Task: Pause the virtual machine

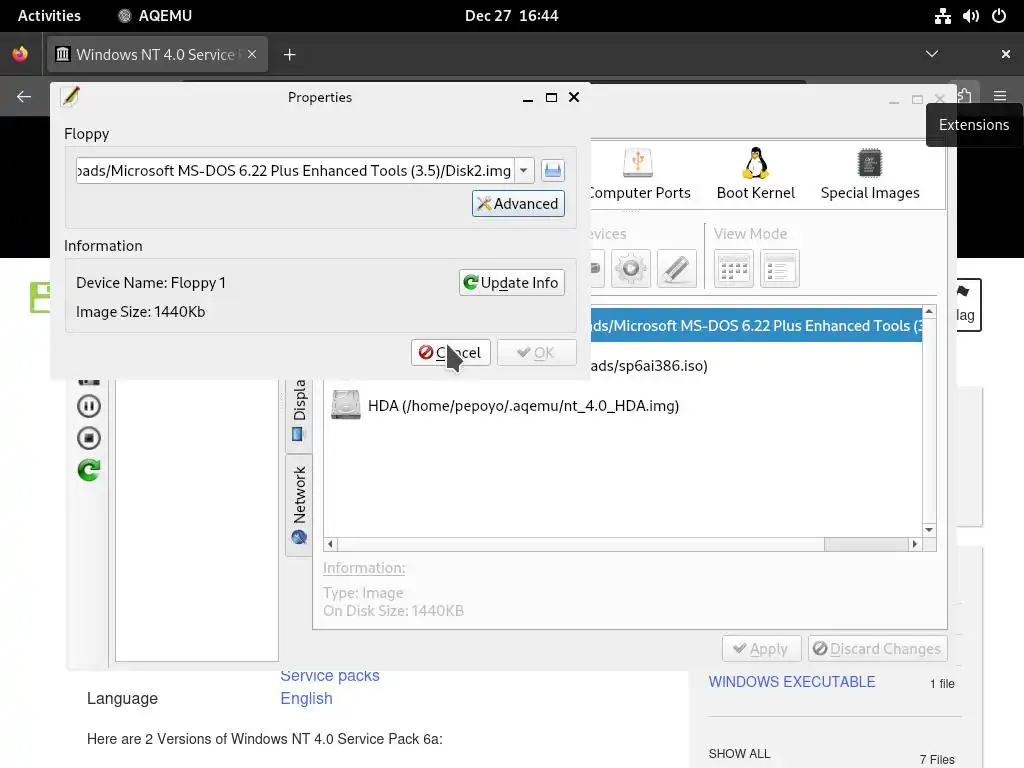Action: pos(89,406)
